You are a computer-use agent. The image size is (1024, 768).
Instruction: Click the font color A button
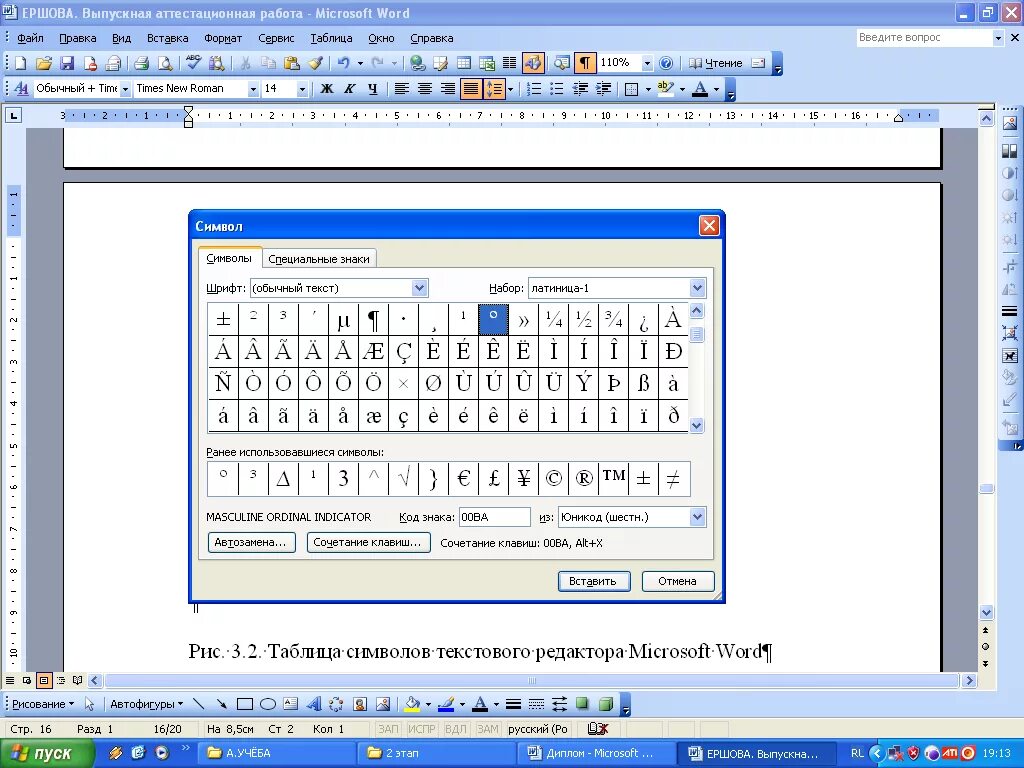pyautogui.click(x=699, y=88)
